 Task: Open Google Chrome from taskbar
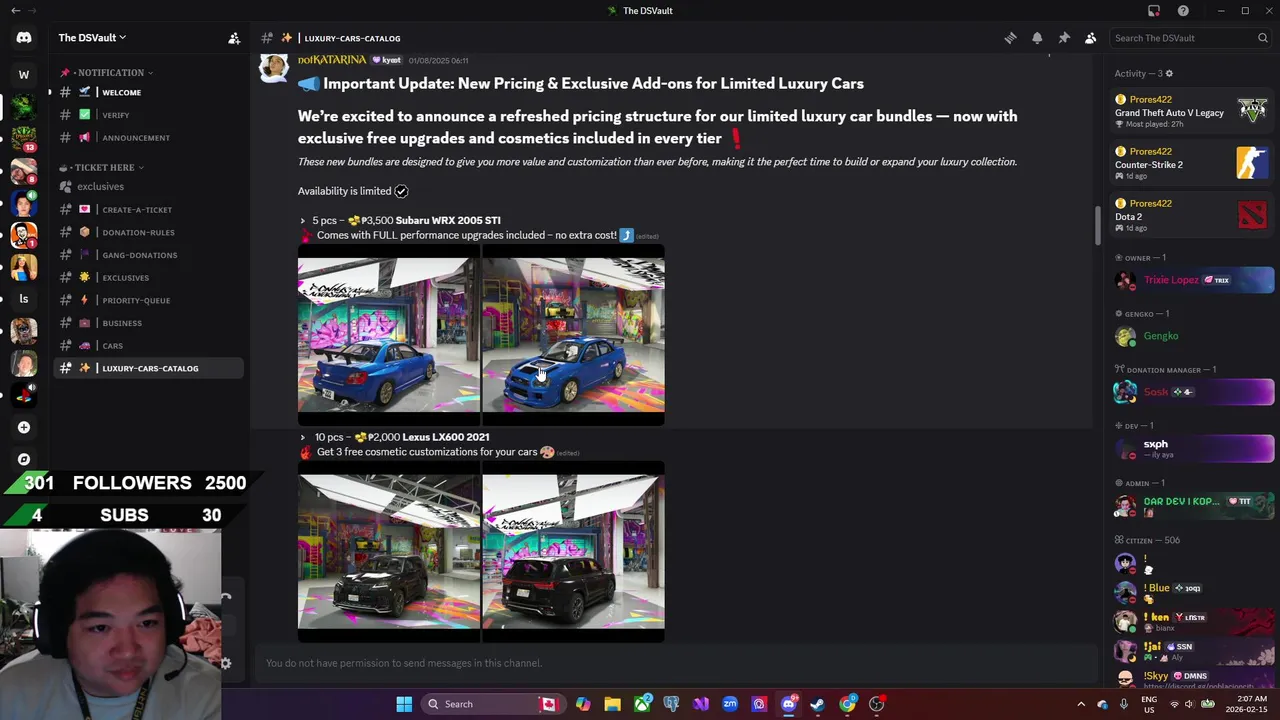847,704
